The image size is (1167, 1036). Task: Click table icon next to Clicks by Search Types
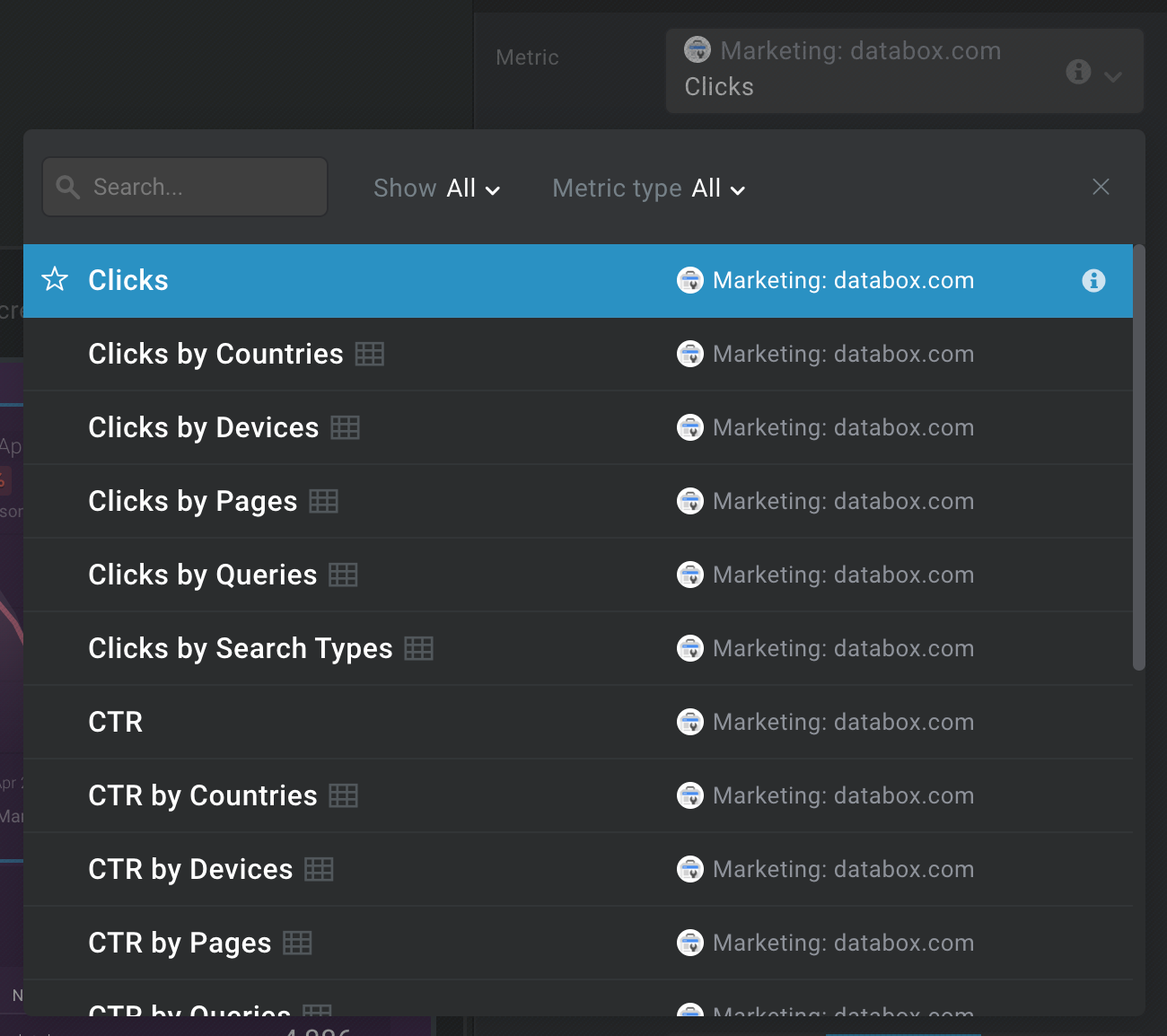[419, 648]
